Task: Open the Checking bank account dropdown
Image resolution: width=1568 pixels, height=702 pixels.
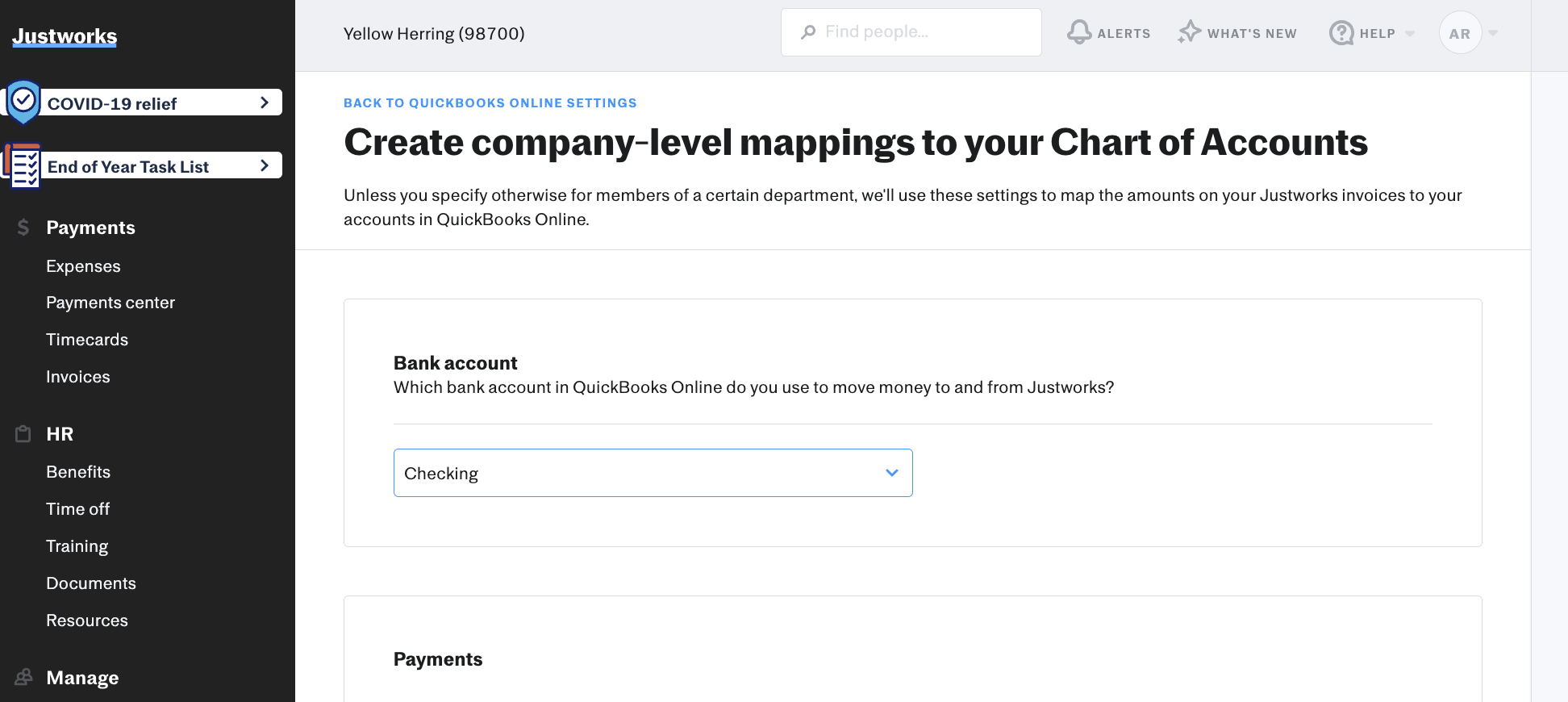Action: [653, 473]
